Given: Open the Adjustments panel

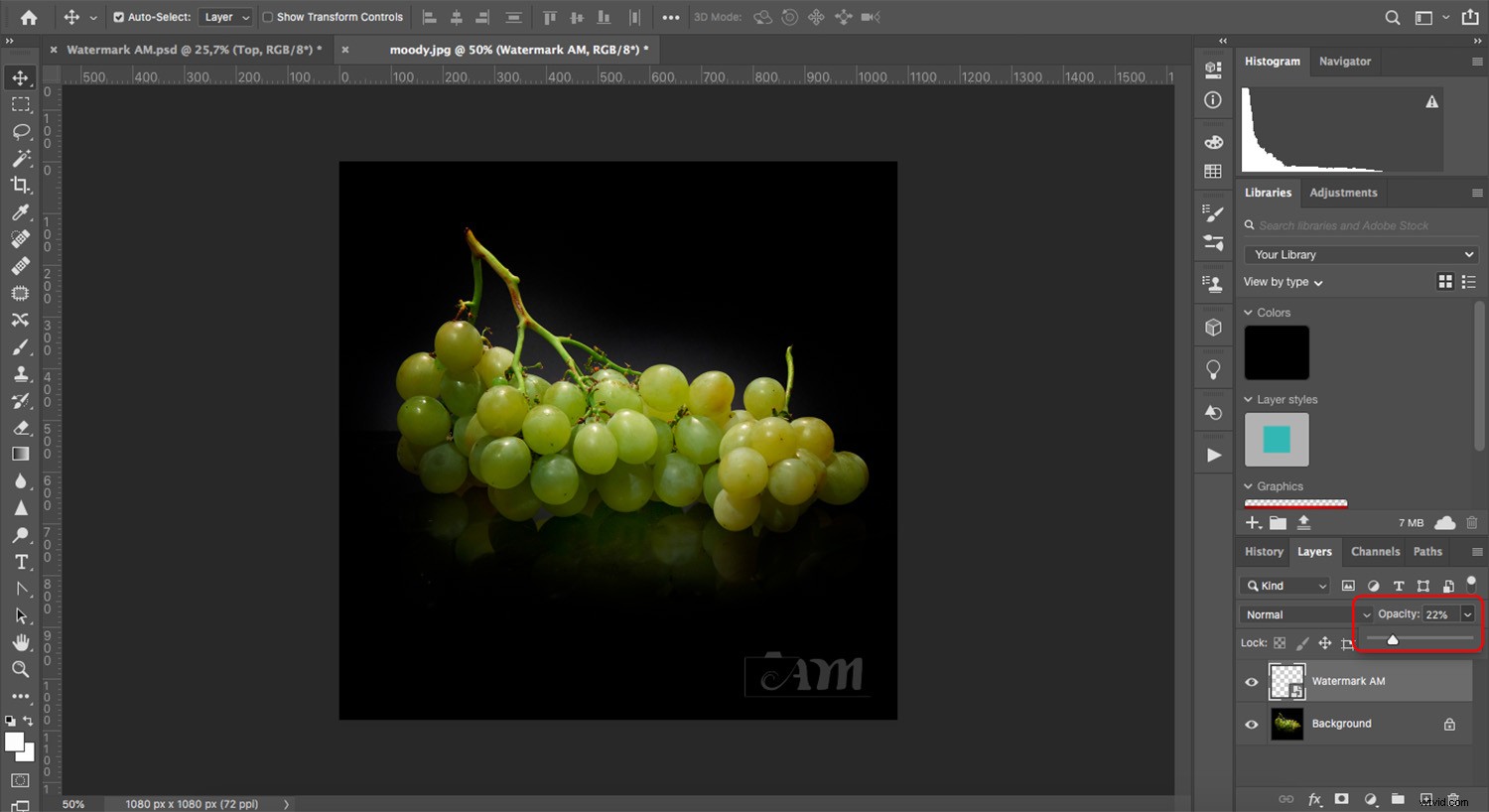Looking at the screenshot, I should pos(1343,193).
